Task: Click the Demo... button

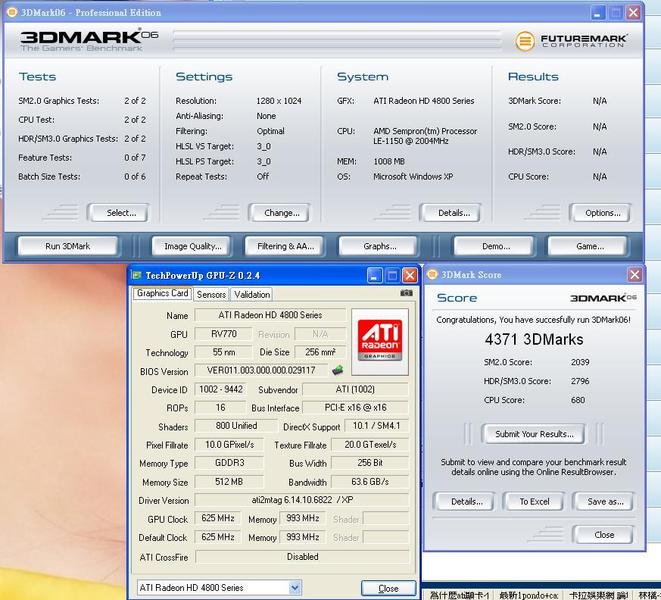Action: click(x=494, y=246)
